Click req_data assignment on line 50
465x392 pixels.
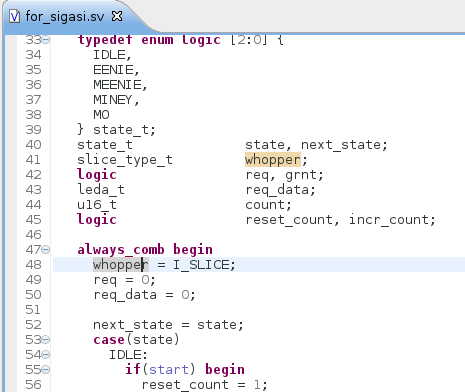click(x=125, y=295)
